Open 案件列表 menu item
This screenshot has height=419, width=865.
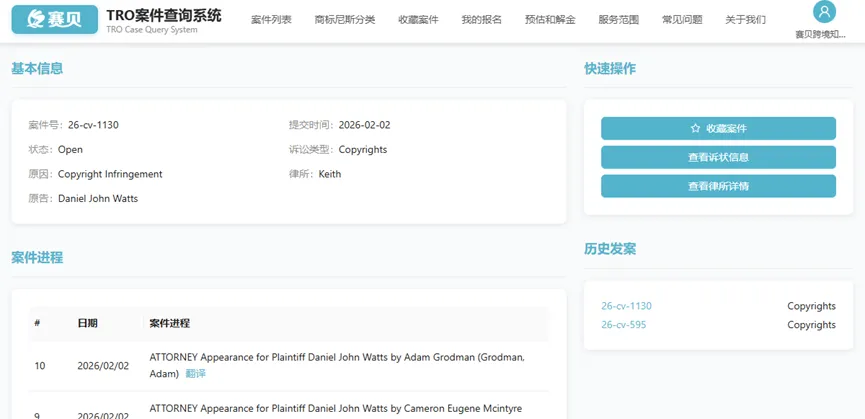(x=271, y=20)
